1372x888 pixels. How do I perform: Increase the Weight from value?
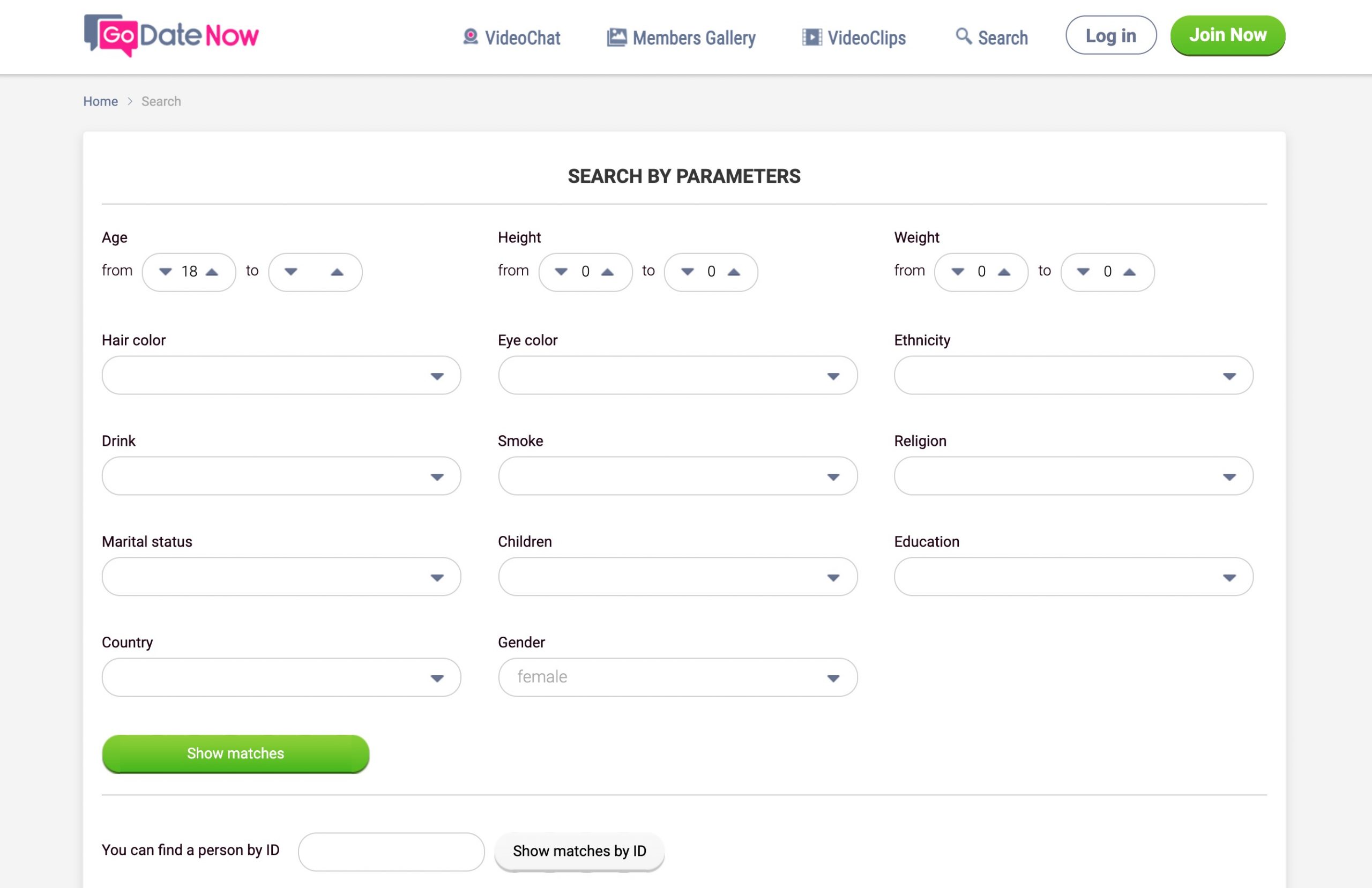point(1004,272)
